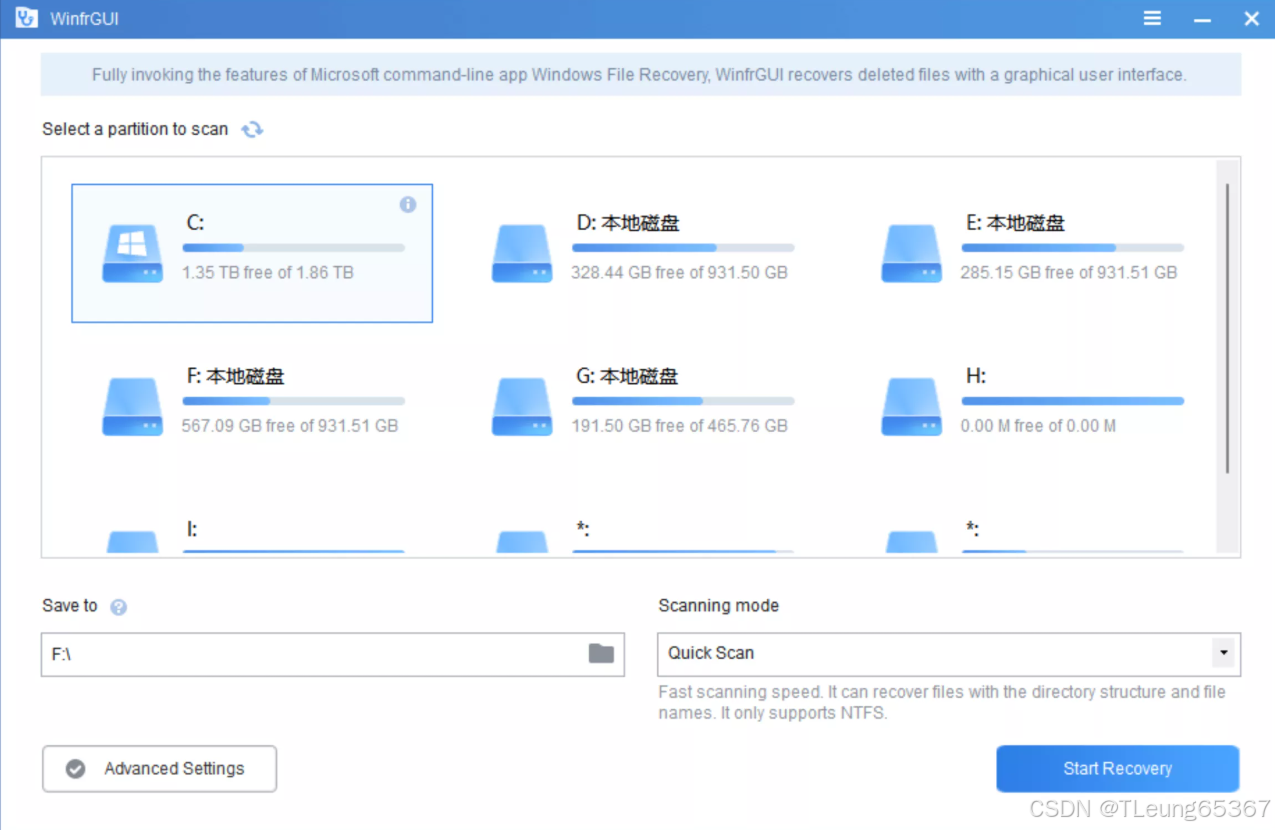
Task: Click the Advanced Settings checkmark icon
Action: (x=75, y=769)
